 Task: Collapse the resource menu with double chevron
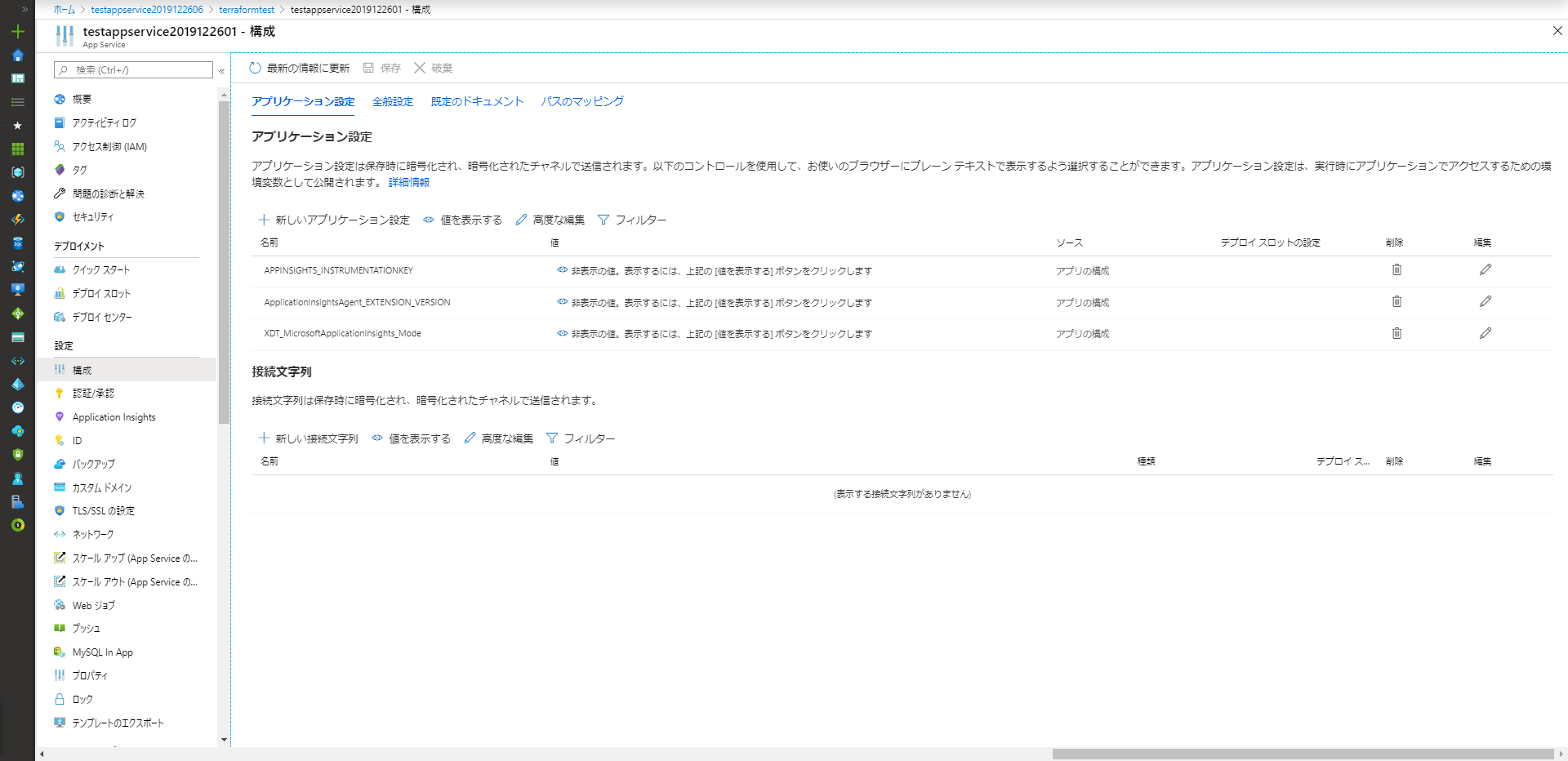point(221,71)
